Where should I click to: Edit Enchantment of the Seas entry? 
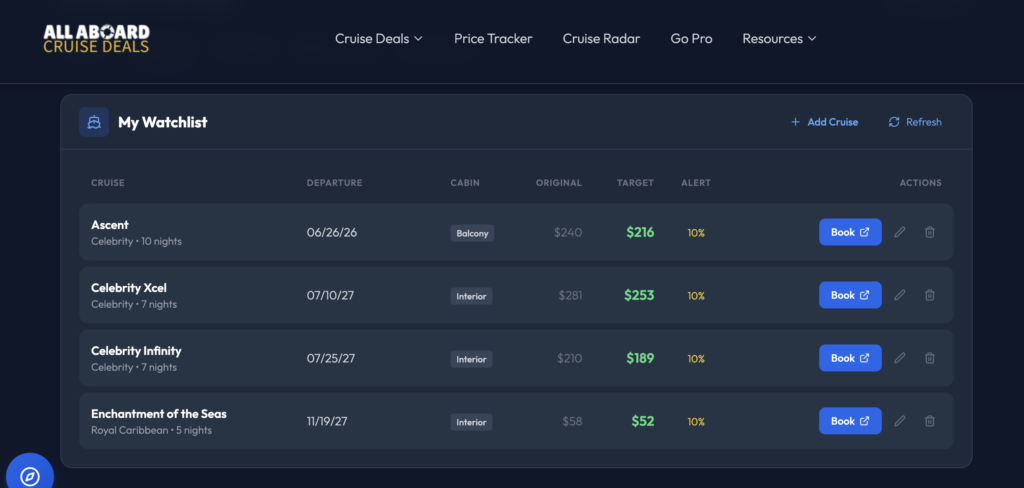pos(900,421)
